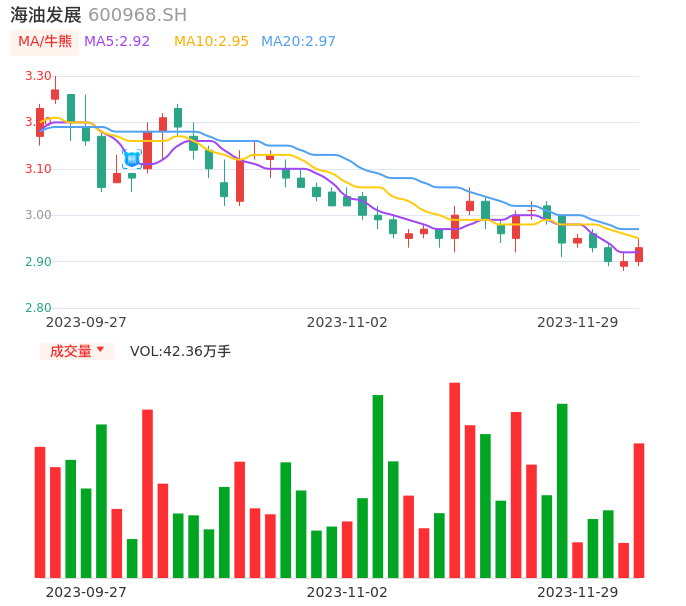This screenshot has width=686, height=606.
Task: Click the 3.30 price axis label
Action: tap(38, 76)
